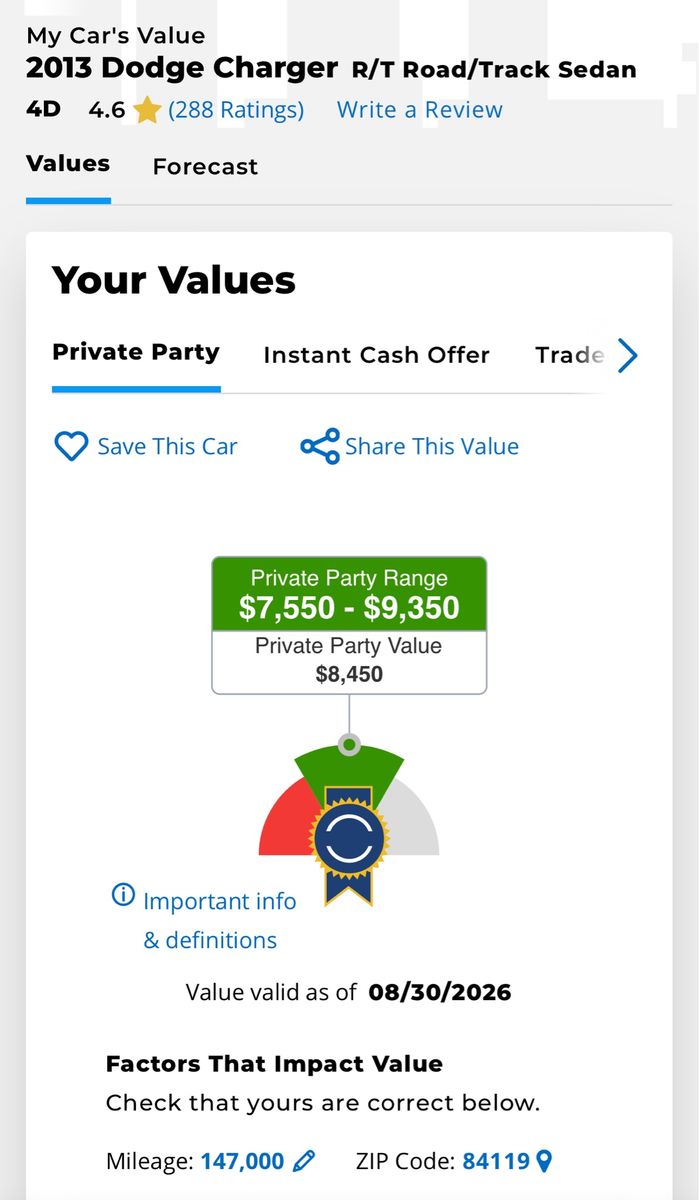Screen dimensions: 699x1200
Task: Tap the KBB ribbon badge on gauge
Action: pos(348,841)
